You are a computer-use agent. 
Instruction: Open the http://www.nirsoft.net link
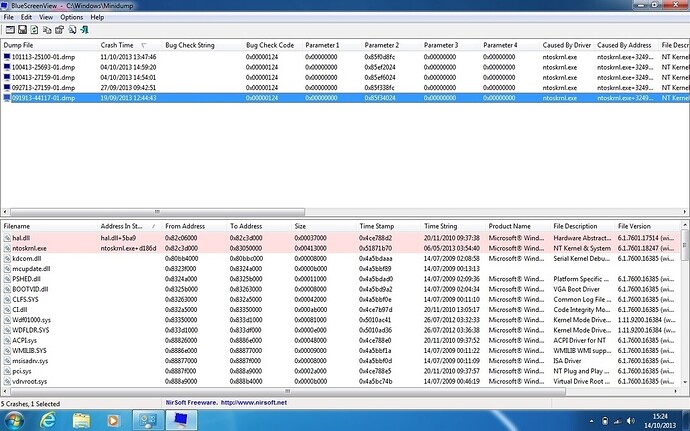pyautogui.click(x=254, y=402)
